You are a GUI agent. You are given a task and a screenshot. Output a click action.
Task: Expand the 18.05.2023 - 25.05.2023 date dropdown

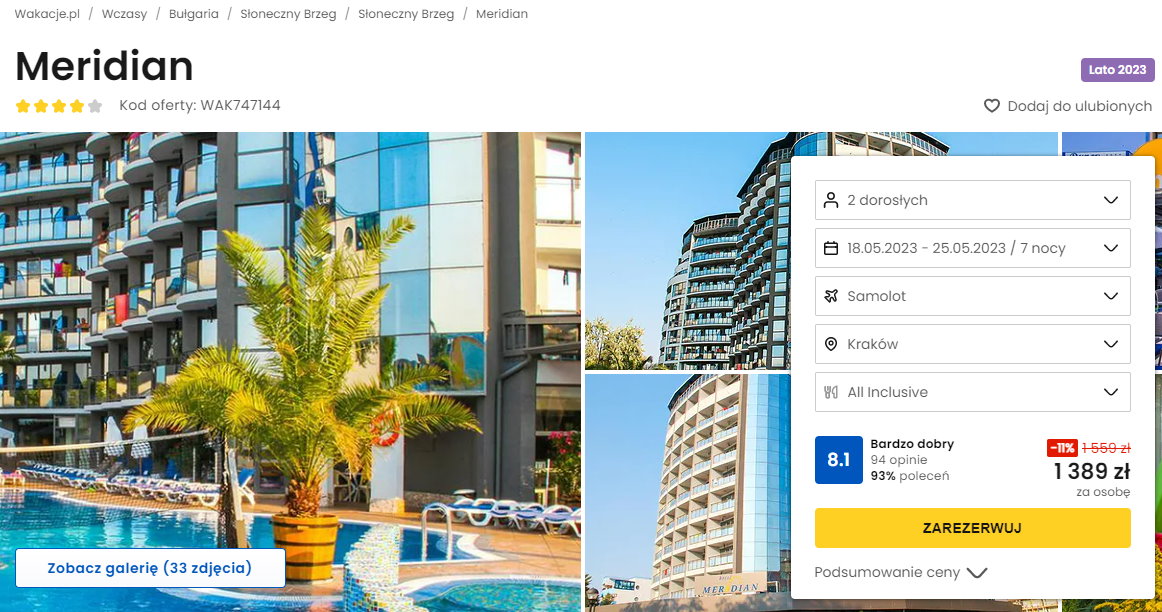(972, 248)
